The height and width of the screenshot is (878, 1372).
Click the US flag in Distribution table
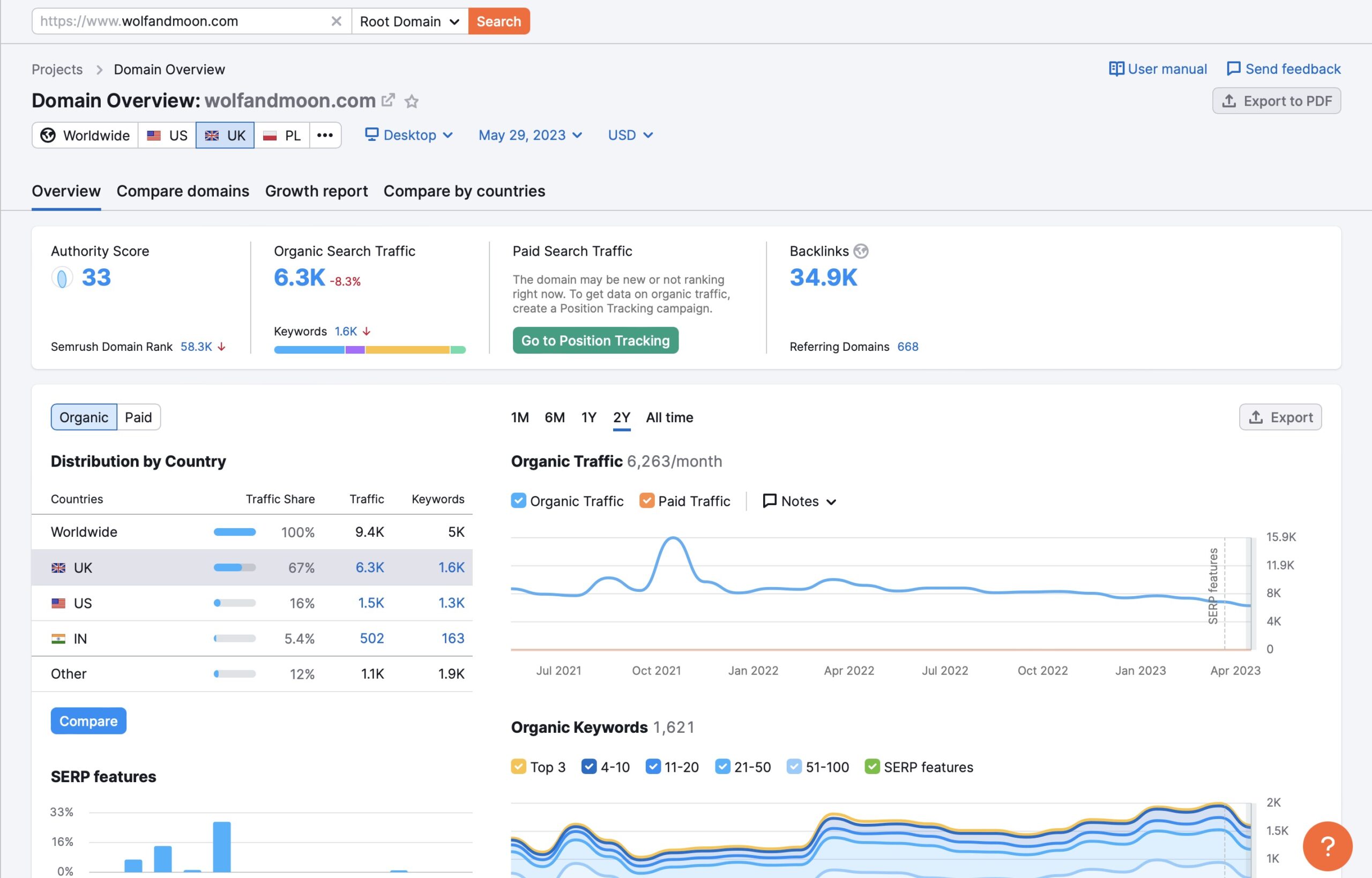click(x=58, y=603)
